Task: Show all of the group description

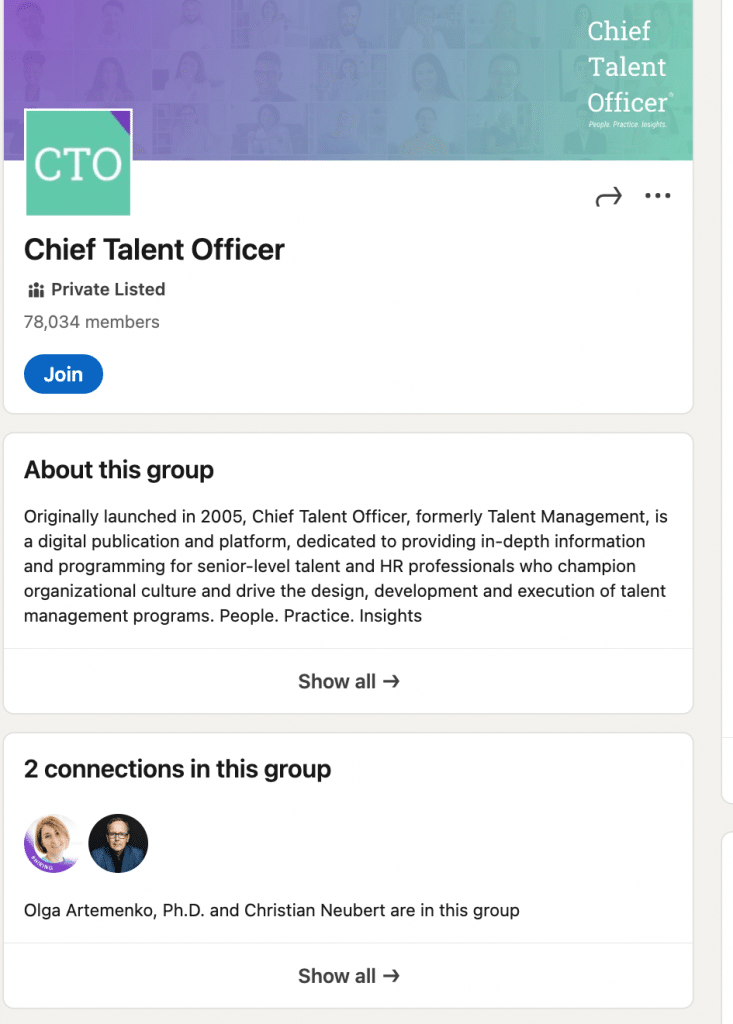Action: click(x=349, y=681)
